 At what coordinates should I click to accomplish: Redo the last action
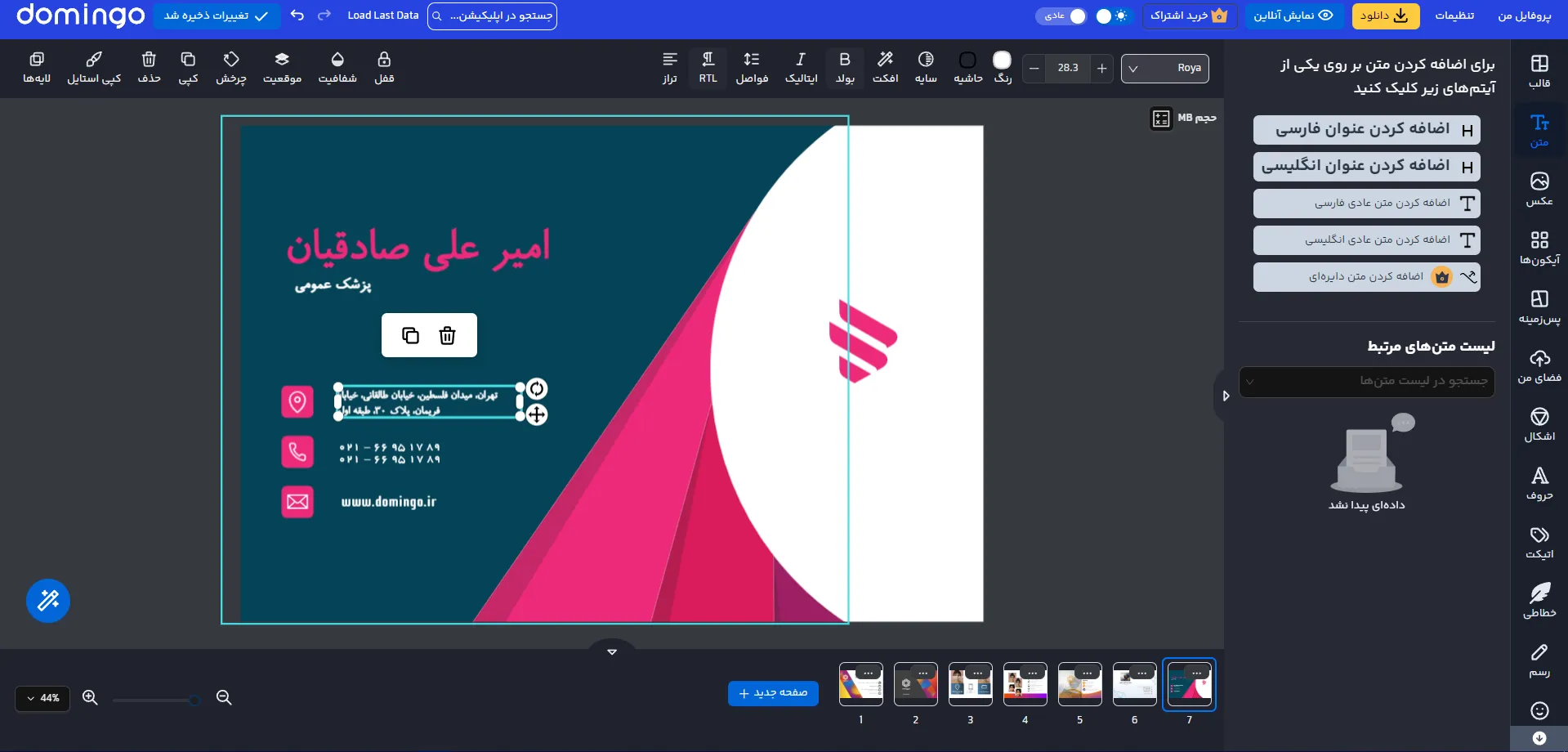(324, 16)
